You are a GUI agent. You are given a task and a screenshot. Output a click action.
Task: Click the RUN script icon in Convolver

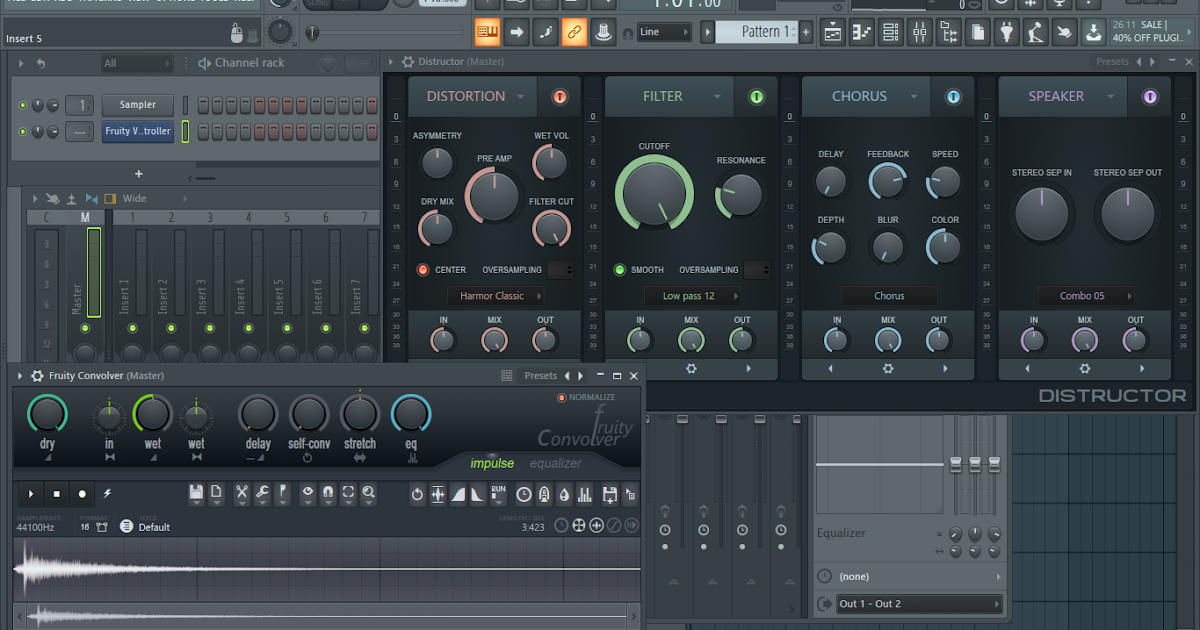[x=499, y=494]
